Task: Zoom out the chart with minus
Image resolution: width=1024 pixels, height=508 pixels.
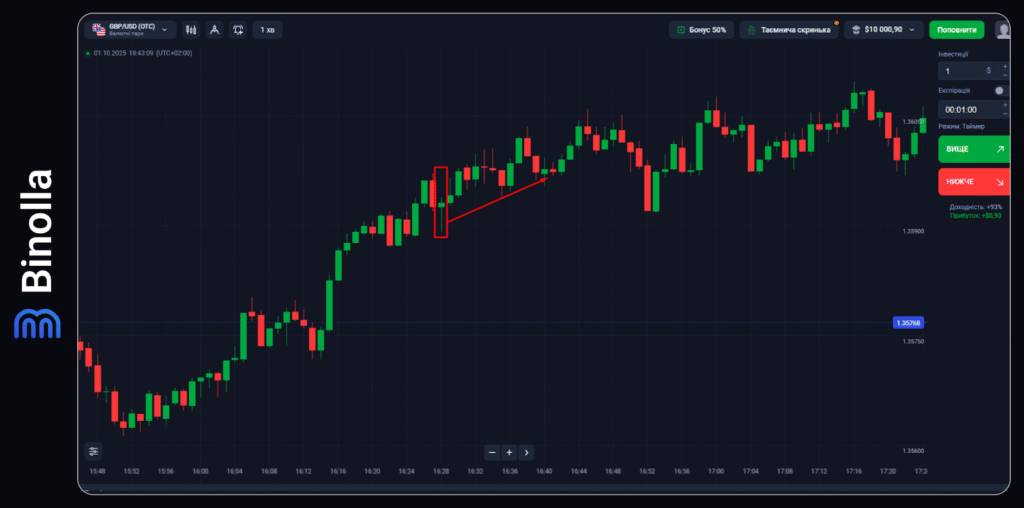Action: (x=491, y=452)
